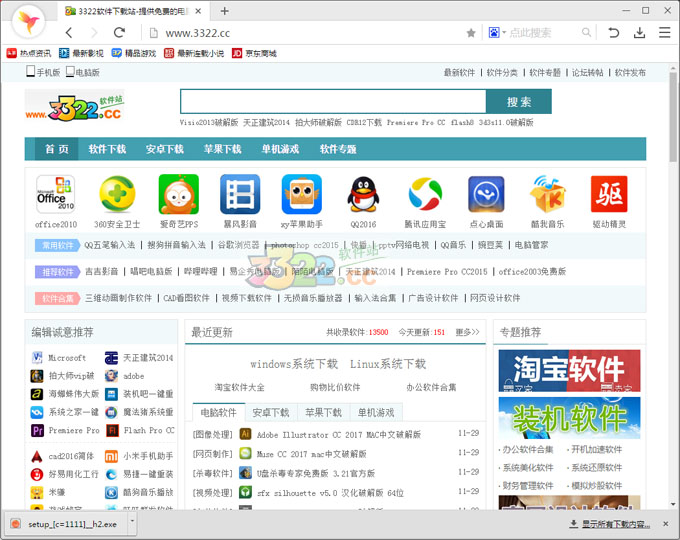
Task: Open Adobe Illustrator CC 2017 entry
Action: (339, 435)
